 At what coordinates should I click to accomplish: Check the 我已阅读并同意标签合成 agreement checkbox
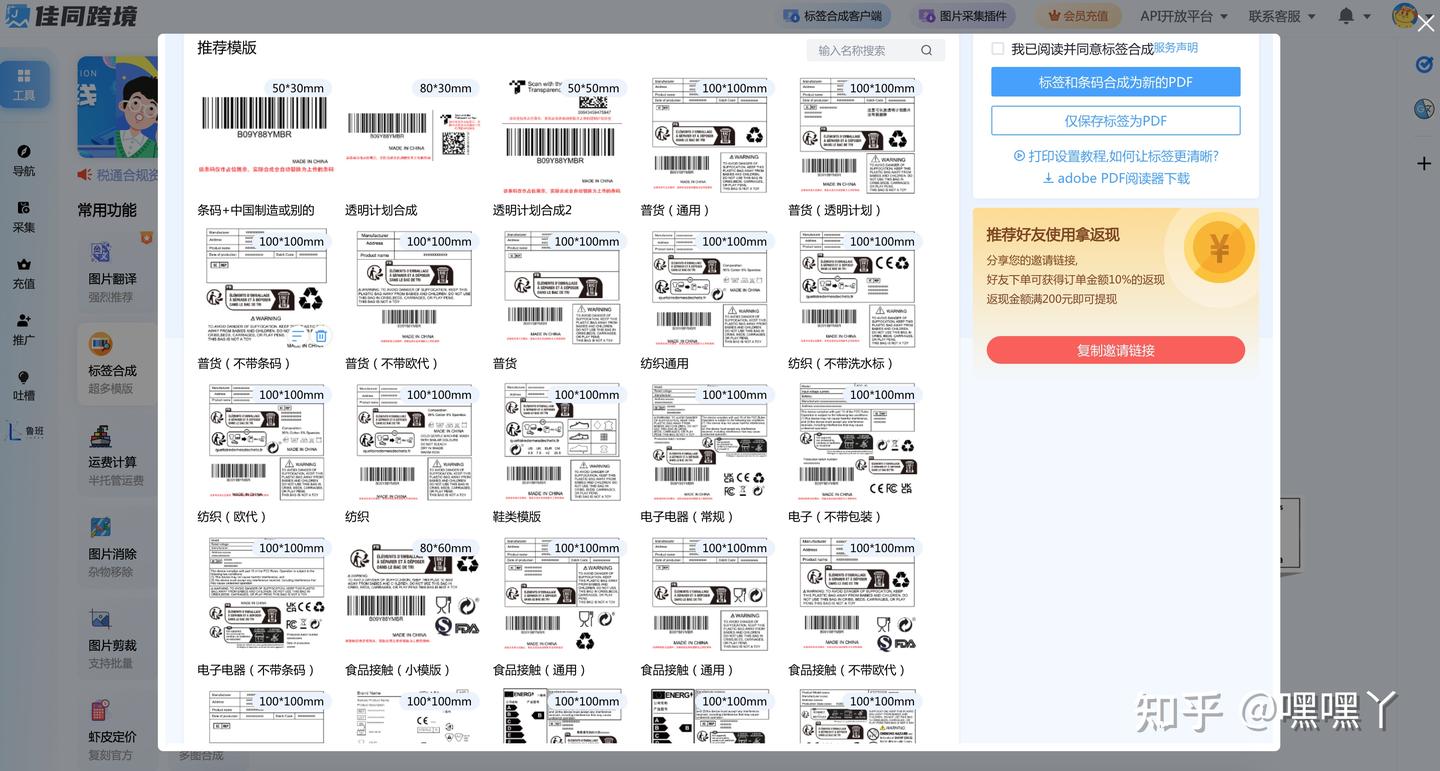point(997,47)
